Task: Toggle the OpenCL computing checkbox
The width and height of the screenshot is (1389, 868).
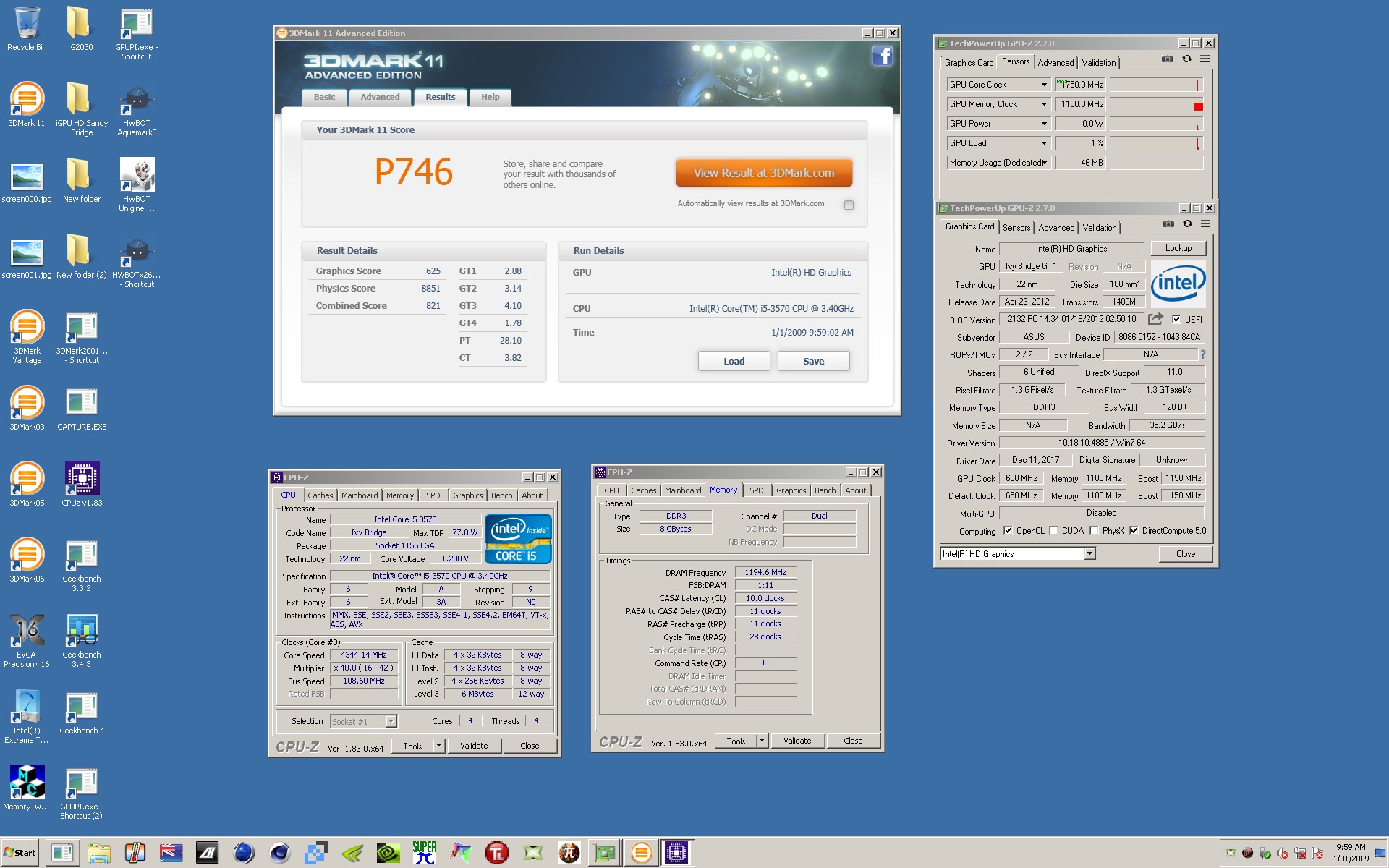Action: click(x=1008, y=531)
